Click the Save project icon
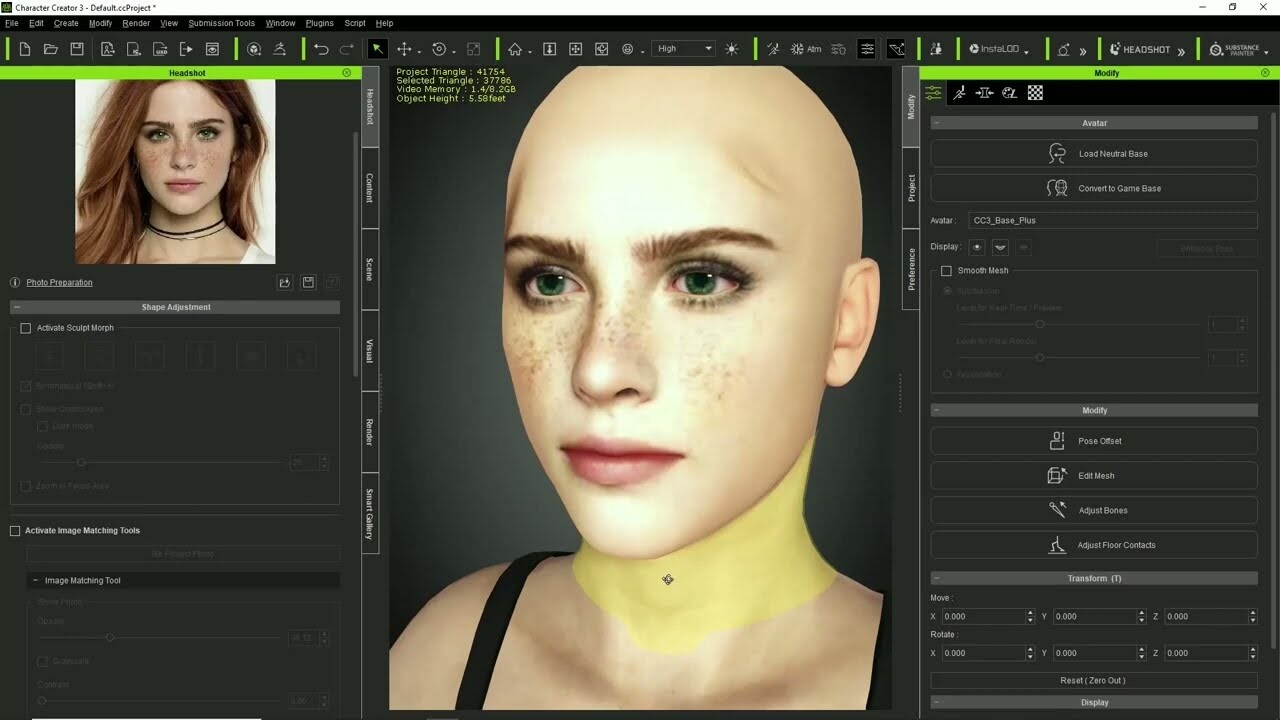 [76, 48]
